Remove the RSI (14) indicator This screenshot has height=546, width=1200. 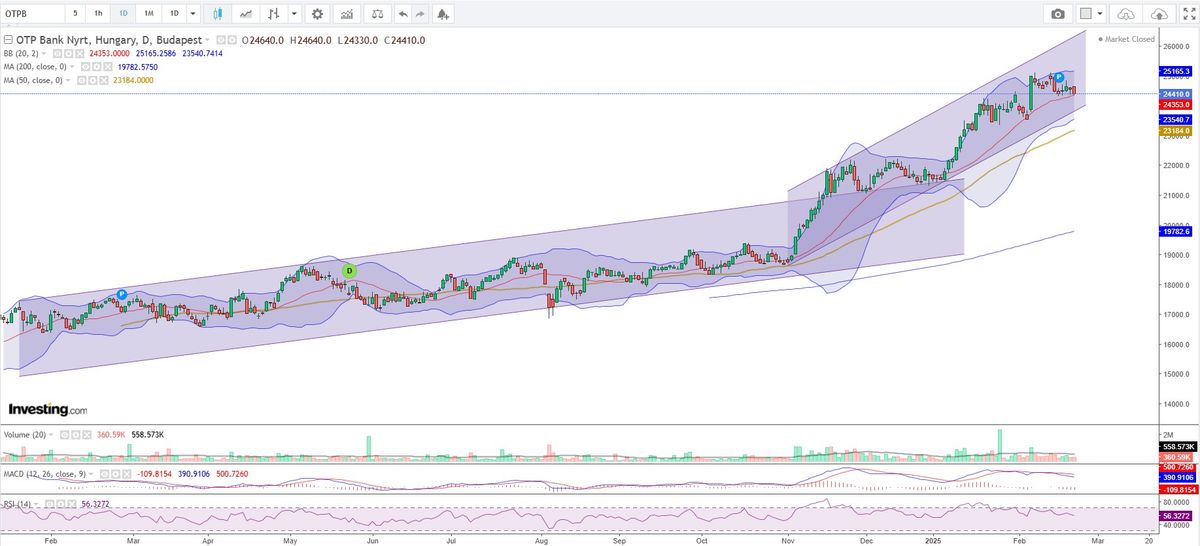(x=72, y=504)
